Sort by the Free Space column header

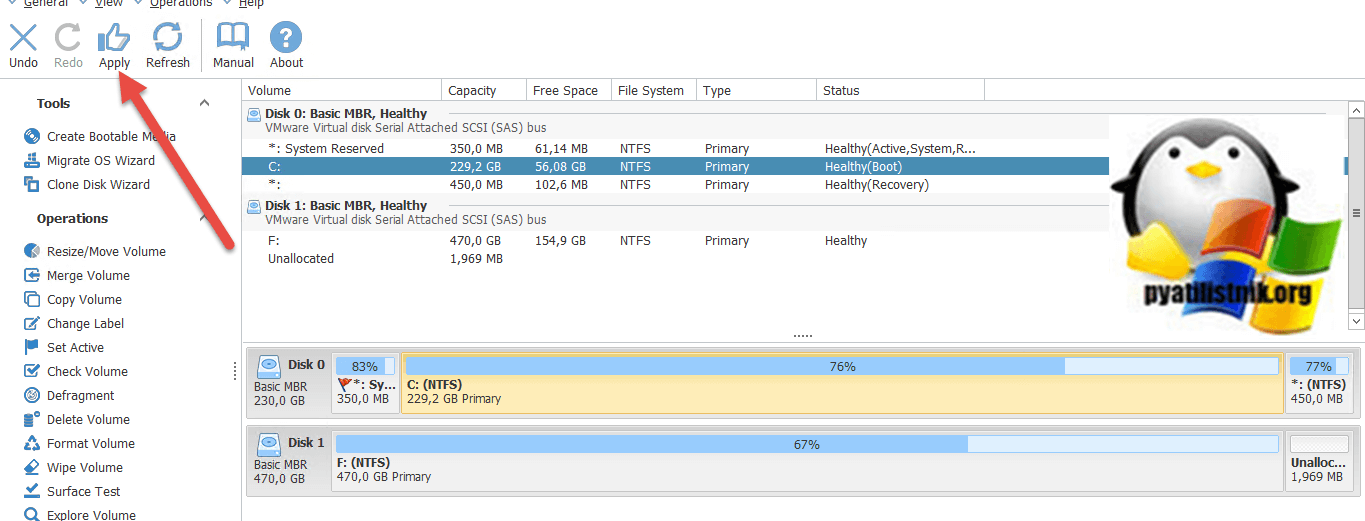point(569,90)
